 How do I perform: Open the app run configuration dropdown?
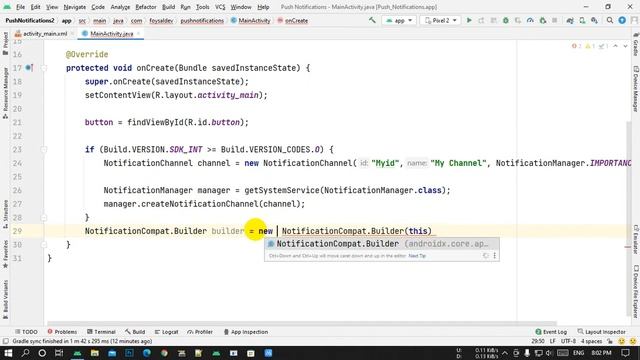[399, 20]
